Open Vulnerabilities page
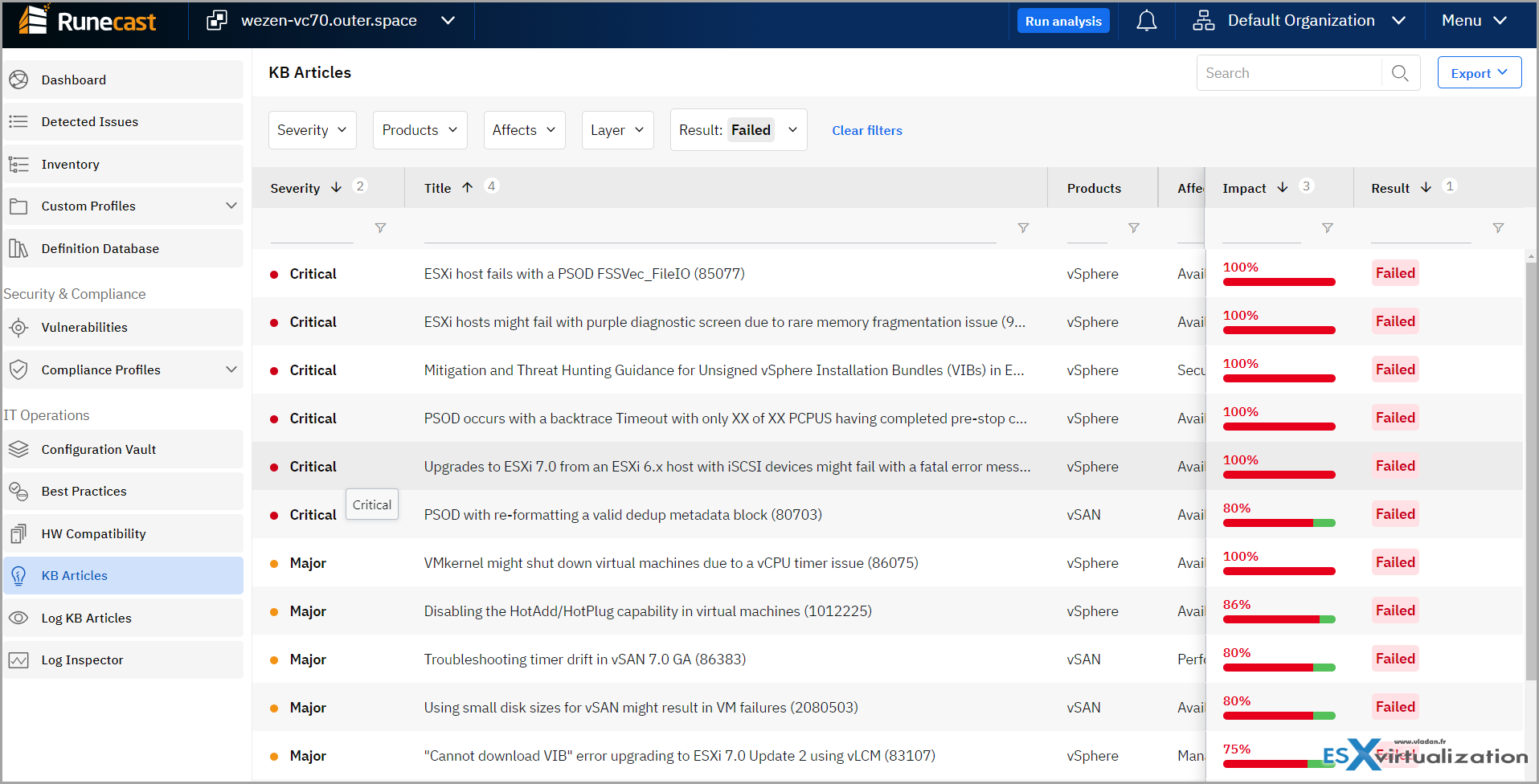This screenshot has height=784, width=1539. pyautogui.click(x=123, y=327)
